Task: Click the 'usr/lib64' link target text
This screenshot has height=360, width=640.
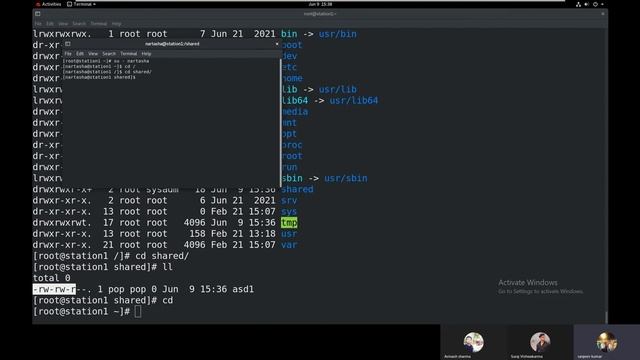Action: click(353, 100)
